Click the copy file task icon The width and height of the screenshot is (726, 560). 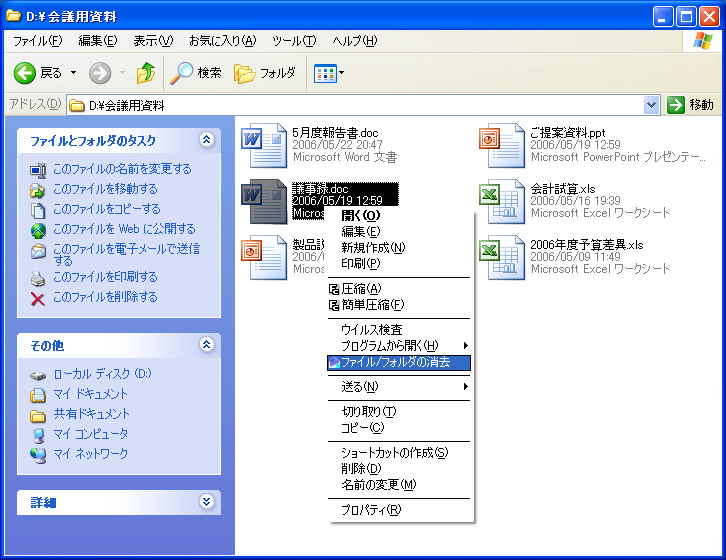38,210
